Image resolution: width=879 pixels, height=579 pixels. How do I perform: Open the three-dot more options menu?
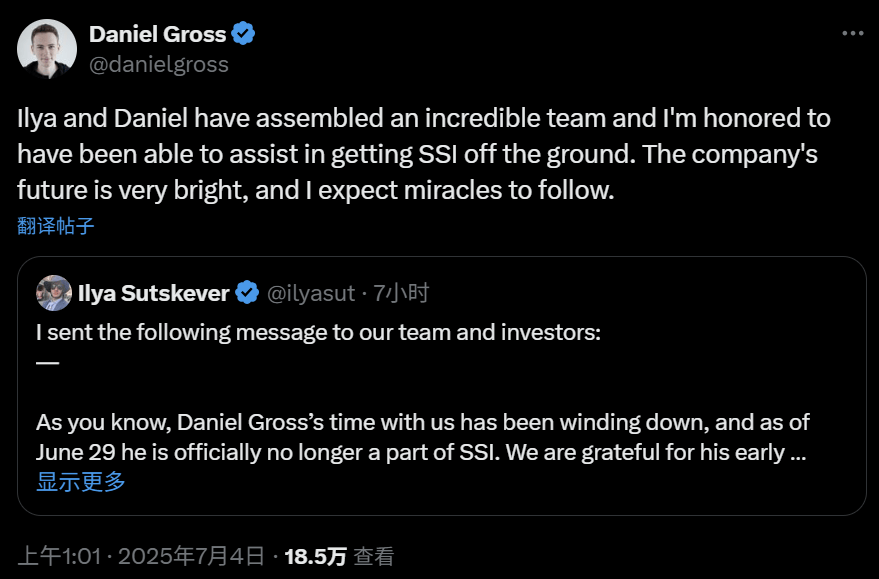[852, 32]
